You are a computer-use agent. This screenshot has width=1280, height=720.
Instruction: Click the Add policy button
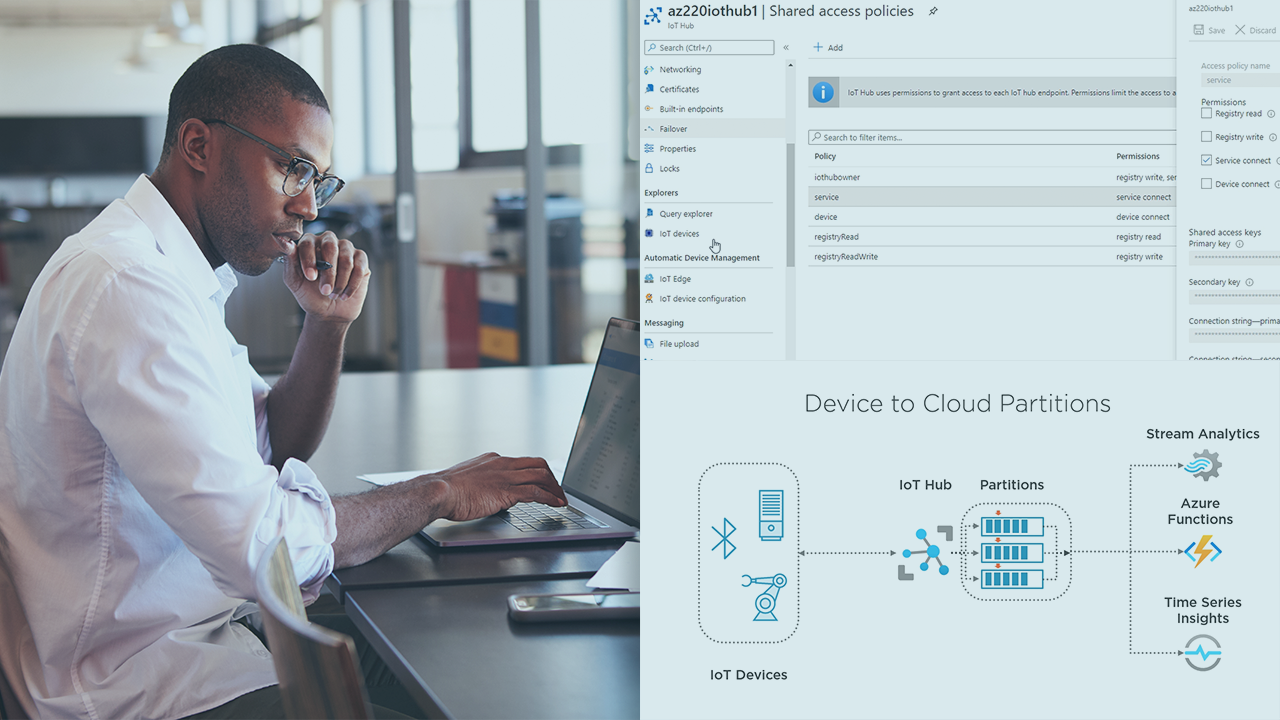click(x=828, y=48)
